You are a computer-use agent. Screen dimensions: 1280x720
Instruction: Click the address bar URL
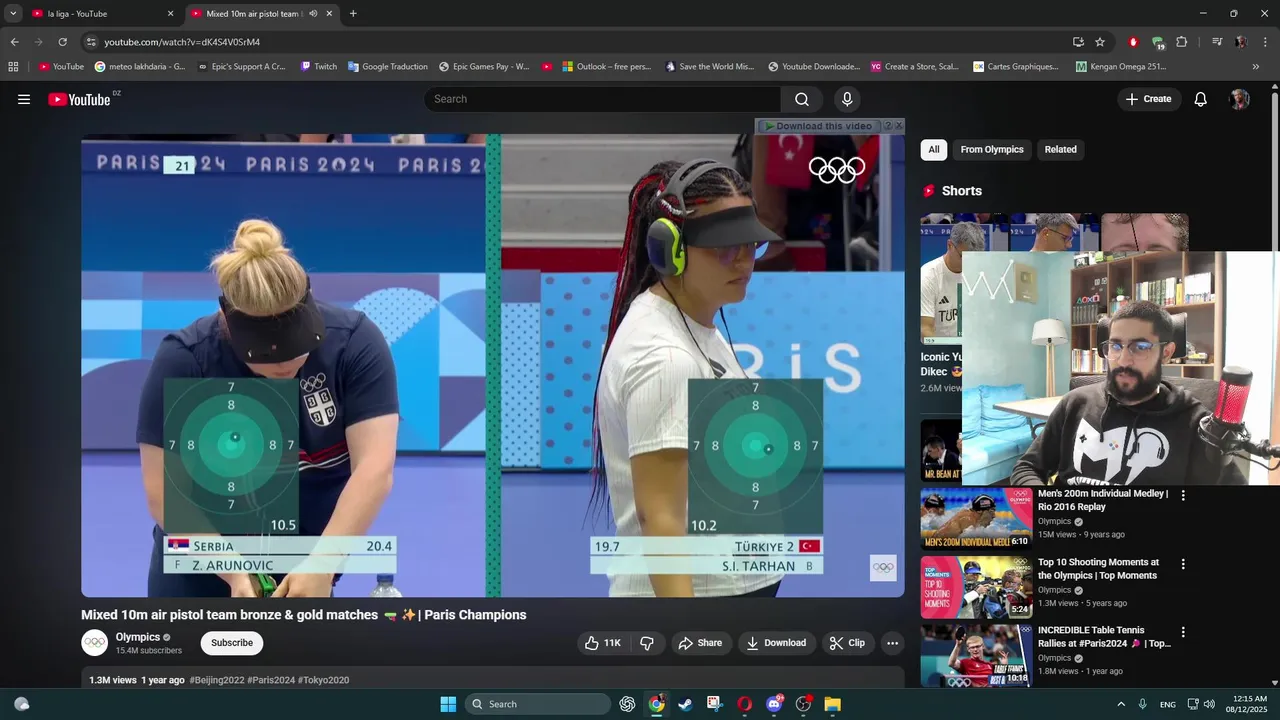182,42
